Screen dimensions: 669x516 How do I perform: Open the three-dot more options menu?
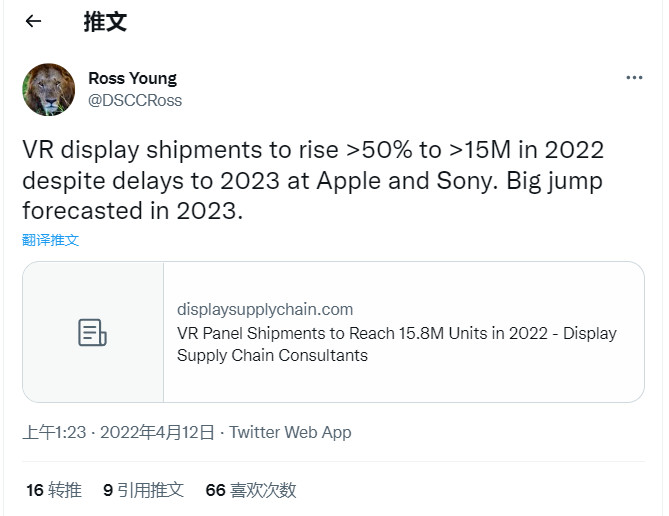click(x=634, y=78)
